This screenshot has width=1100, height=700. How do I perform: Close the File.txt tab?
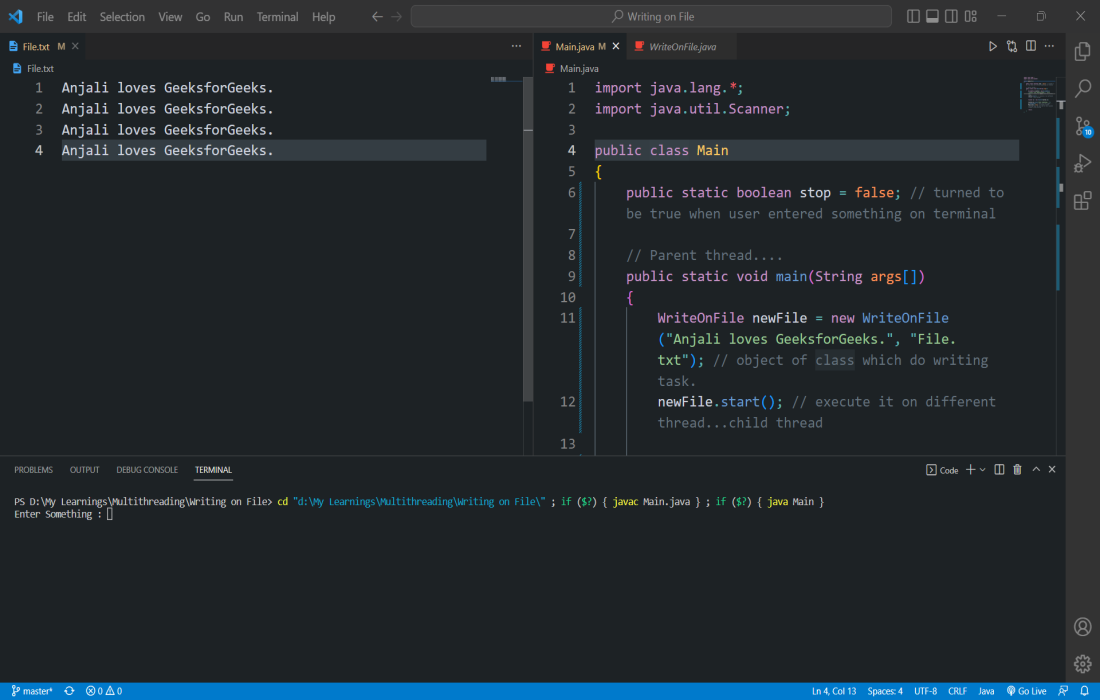75,46
